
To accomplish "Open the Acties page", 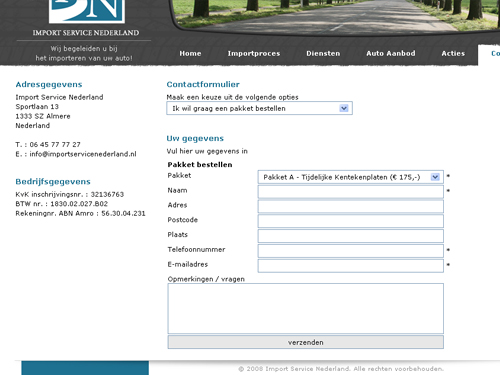I will pyautogui.click(x=453, y=53).
